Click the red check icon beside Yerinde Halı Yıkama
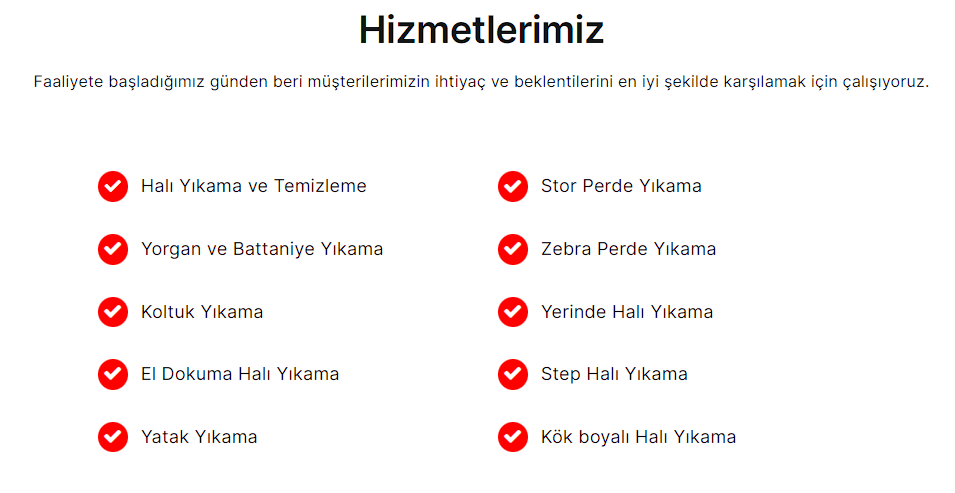The height and width of the screenshot is (493, 955). click(x=513, y=312)
